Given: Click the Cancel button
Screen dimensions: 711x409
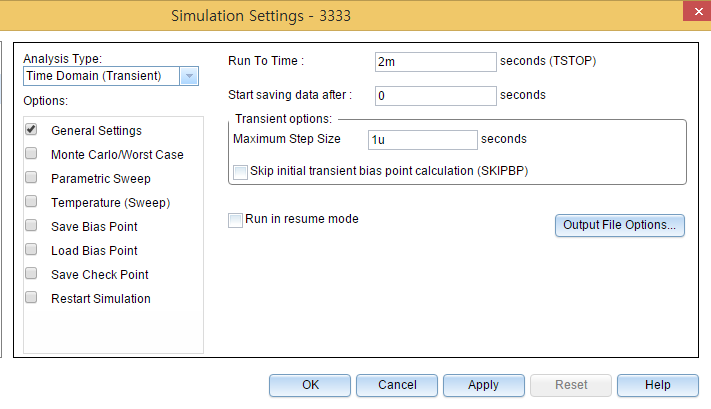Looking at the screenshot, I should click(397, 385).
